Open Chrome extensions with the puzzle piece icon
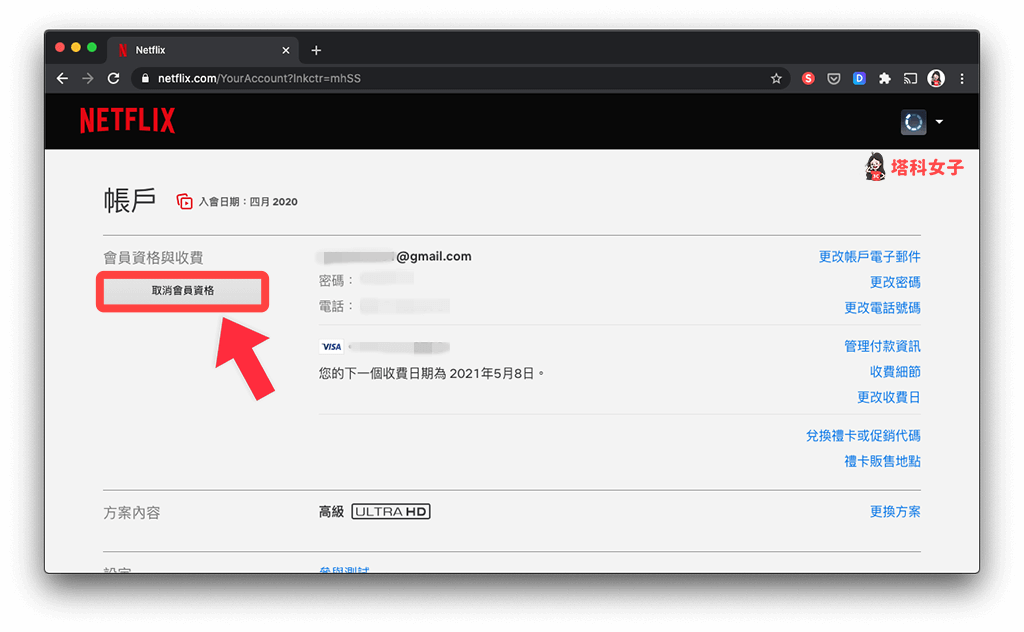This screenshot has width=1024, height=632. pos(884,78)
